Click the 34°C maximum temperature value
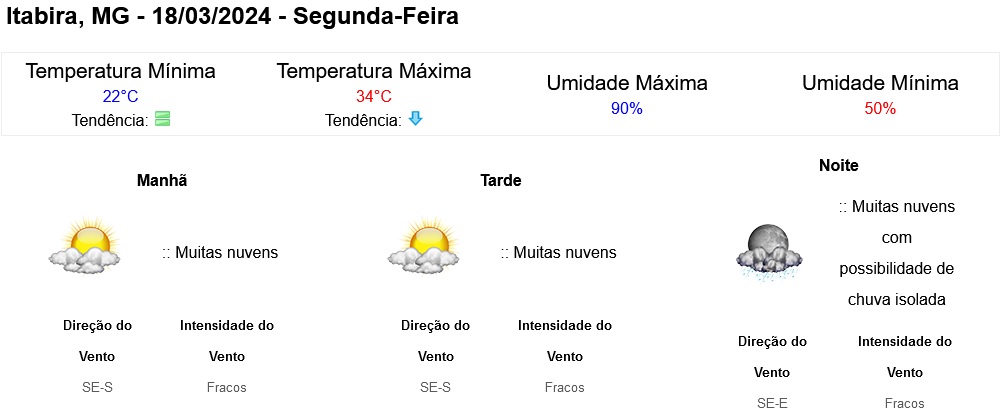Screen dimensions: 1002x415 [374, 97]
